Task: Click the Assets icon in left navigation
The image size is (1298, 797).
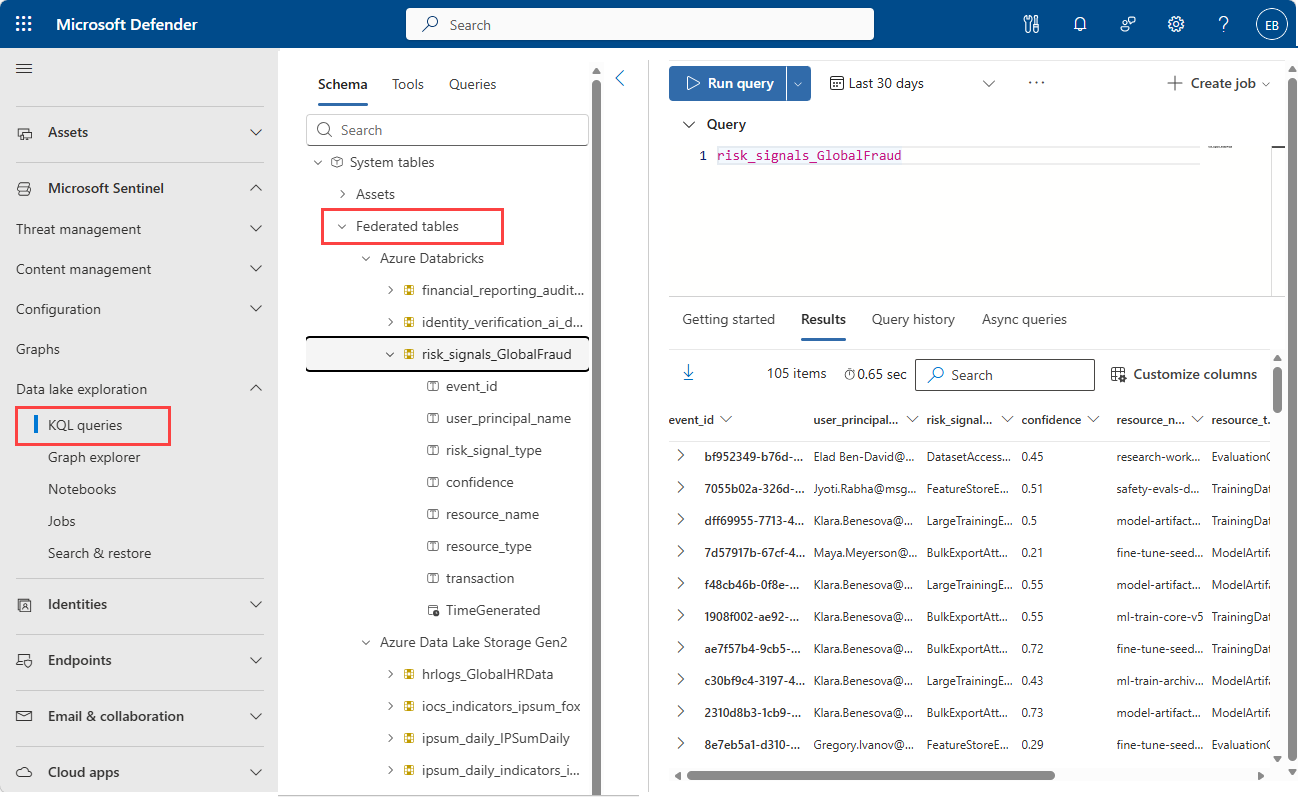Action: (25, 133)
